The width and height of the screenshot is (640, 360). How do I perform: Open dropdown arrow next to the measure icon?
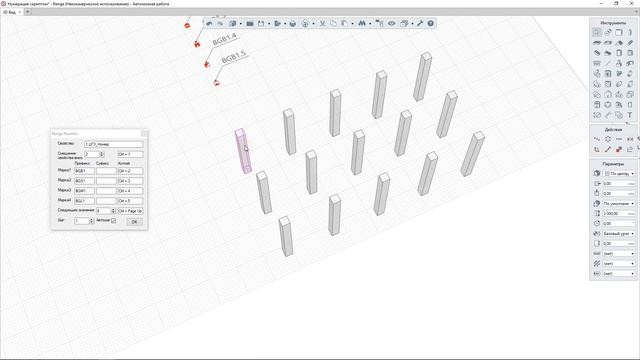pos(370,24)
